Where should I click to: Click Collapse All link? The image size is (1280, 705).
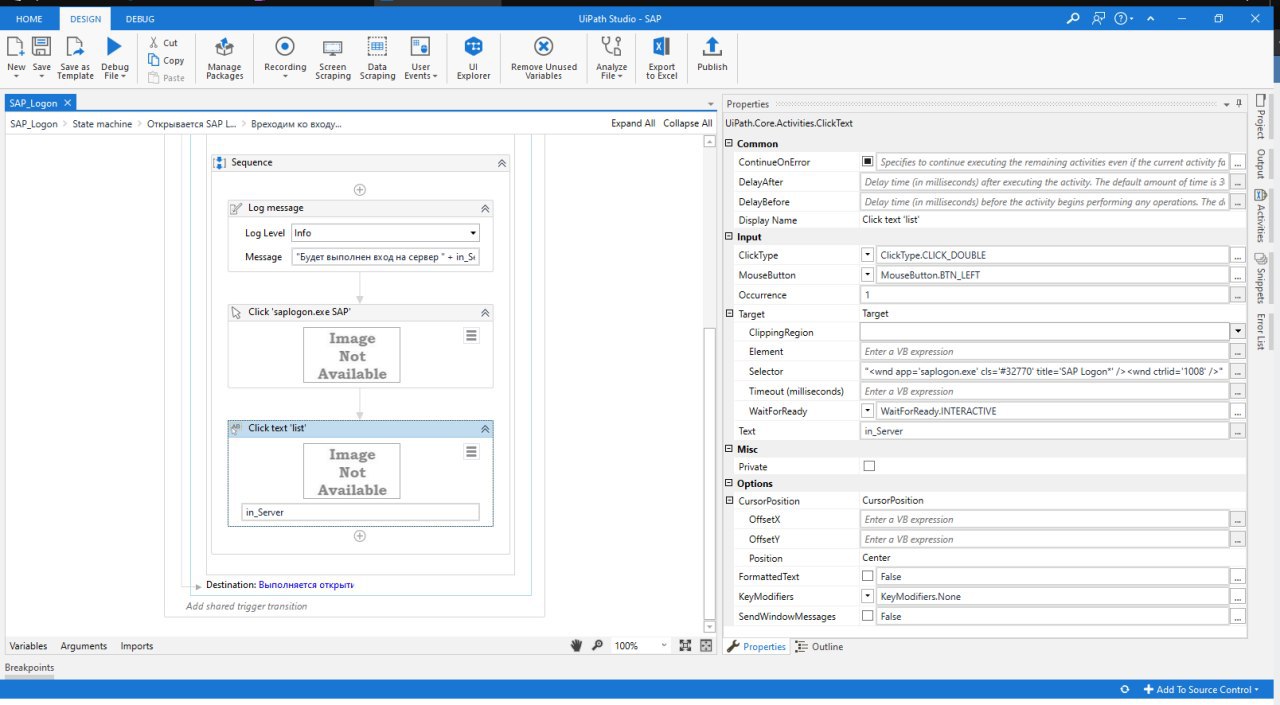(688, 124)
